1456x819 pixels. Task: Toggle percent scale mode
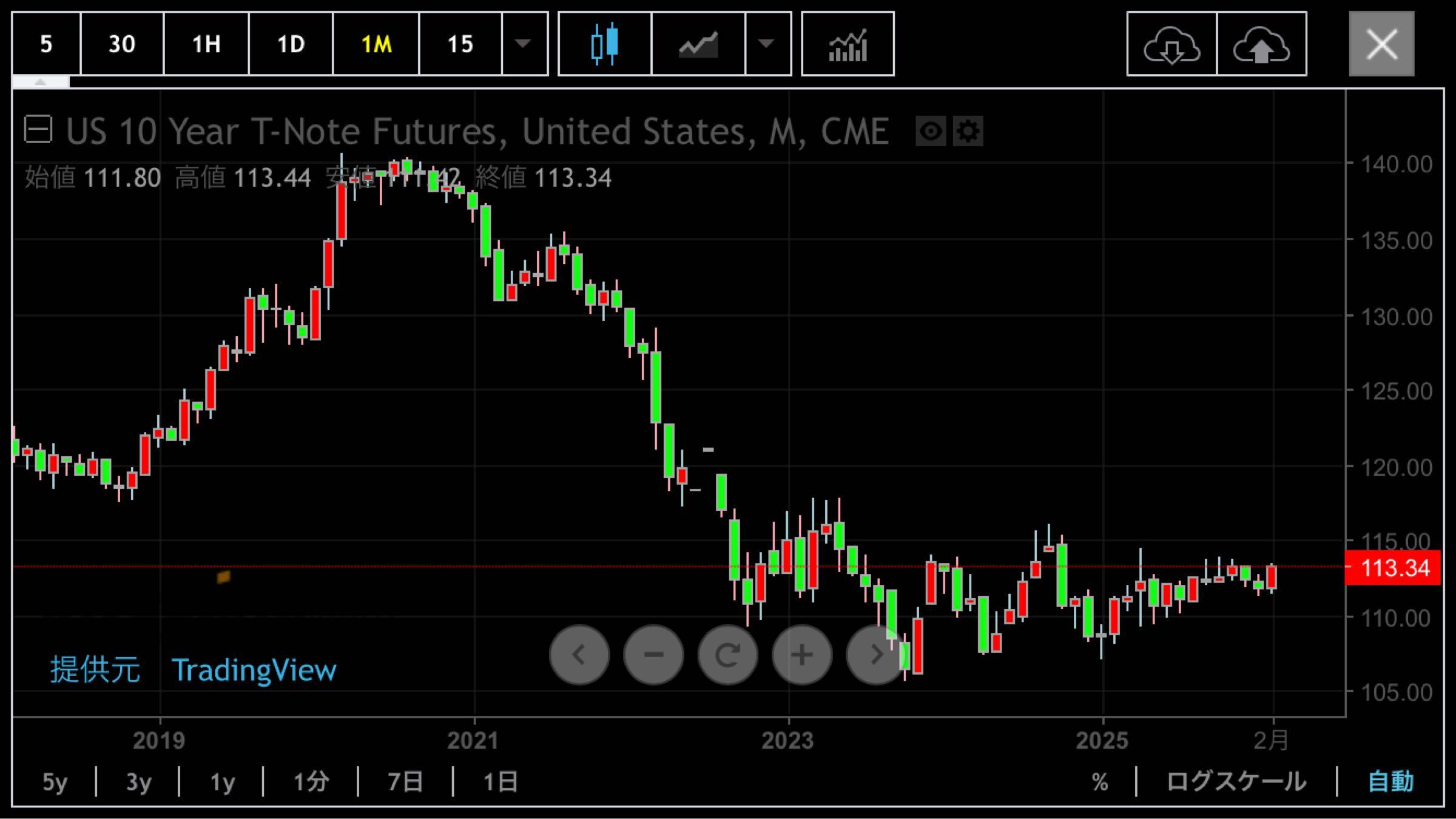pyautogui.click(x=1100, y=781)
